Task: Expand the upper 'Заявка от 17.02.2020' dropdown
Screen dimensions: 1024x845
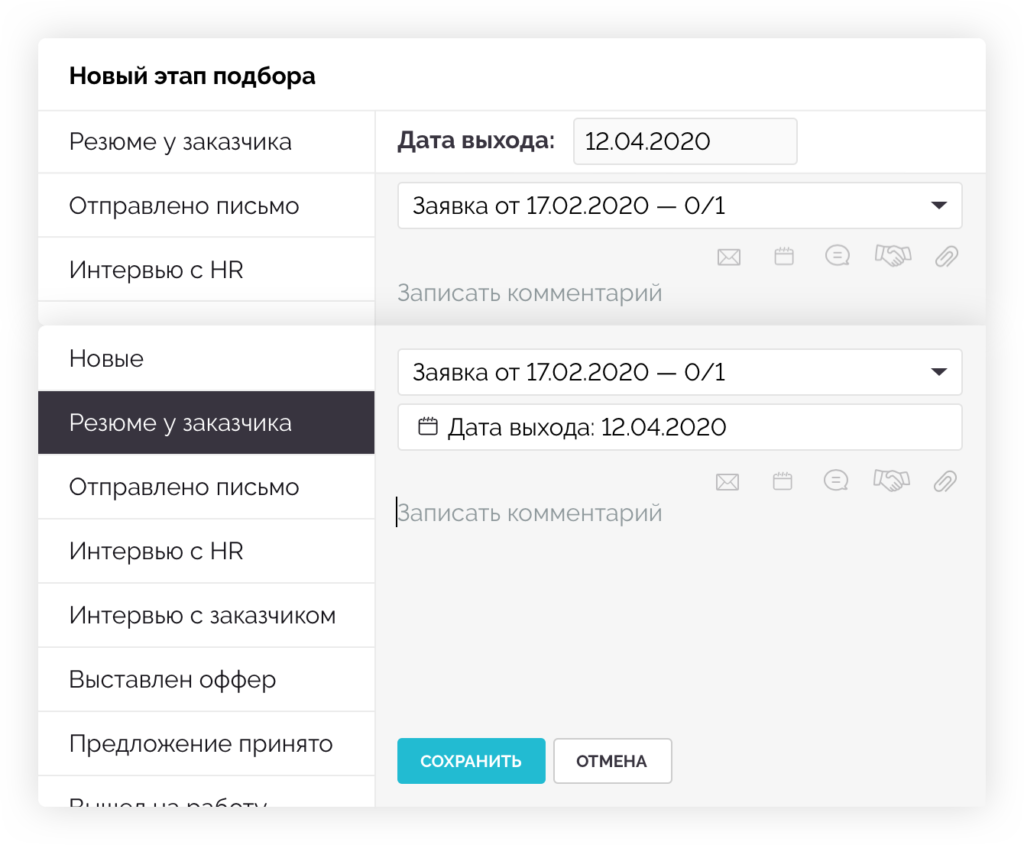Action: pos(937,206)
